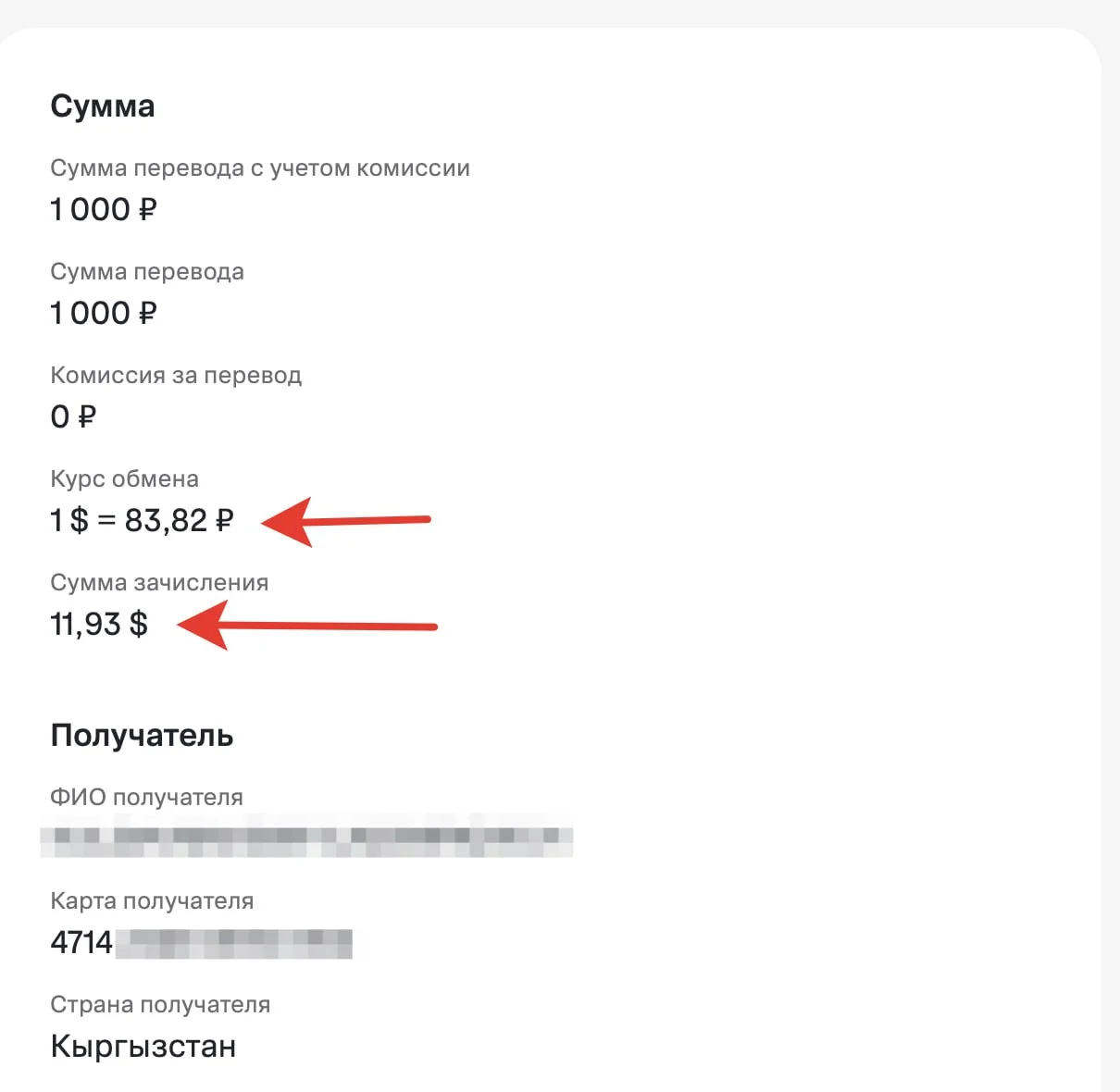Select the "Курс обмена" label
Viewport: 1120px width, 1092px height.
(124, 479)
